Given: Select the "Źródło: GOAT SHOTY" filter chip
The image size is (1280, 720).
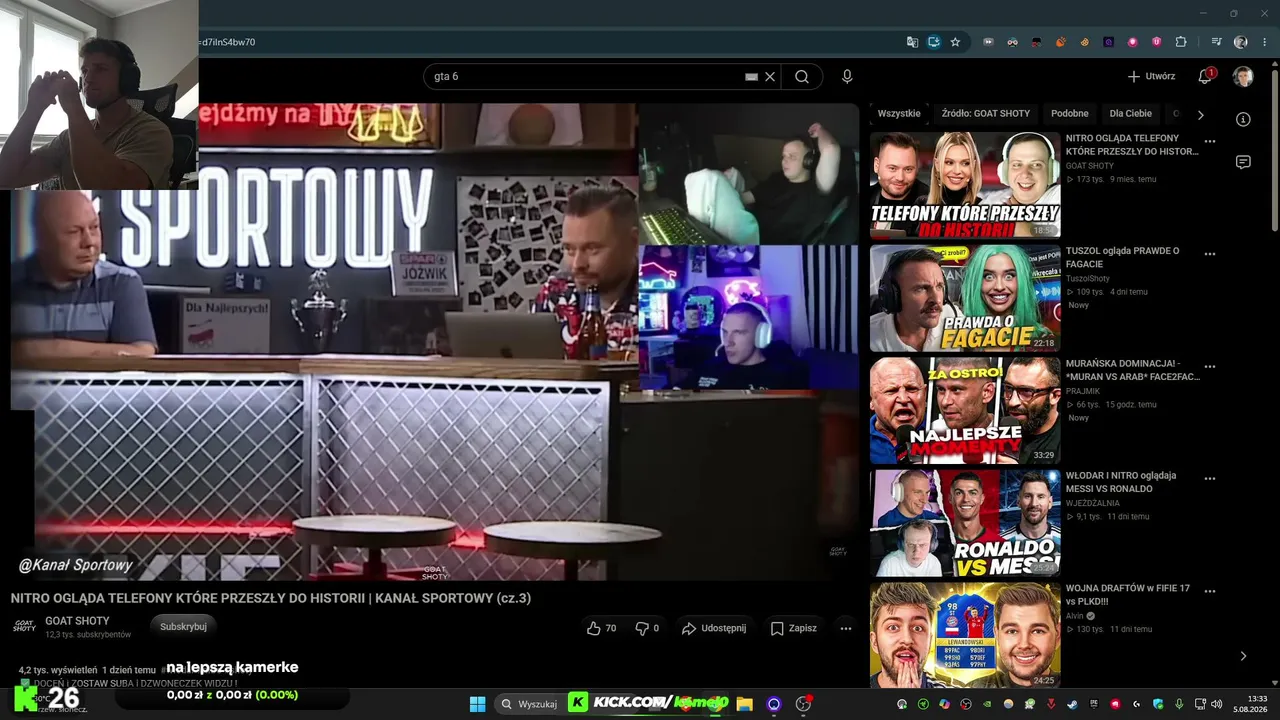Looking at the screenshot, I should point(986,114).
